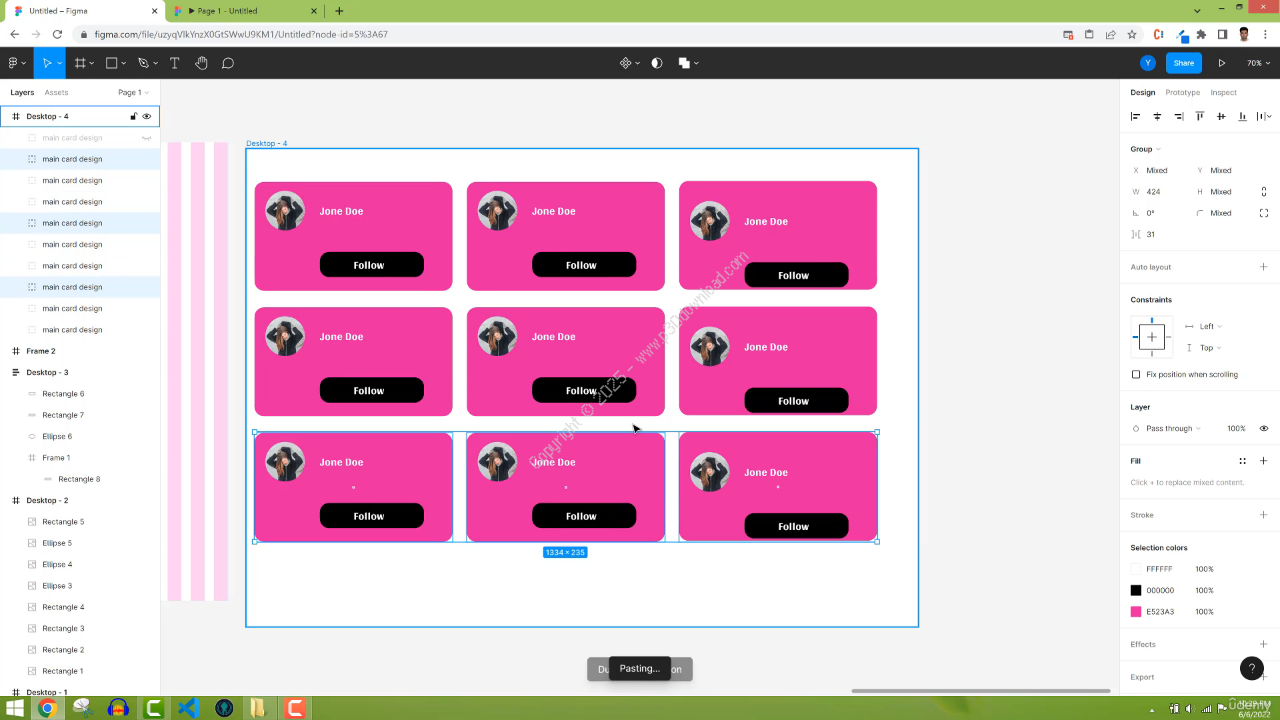Select the Text tool in toolbar
1280x720 pixels.
pos(174,63)
